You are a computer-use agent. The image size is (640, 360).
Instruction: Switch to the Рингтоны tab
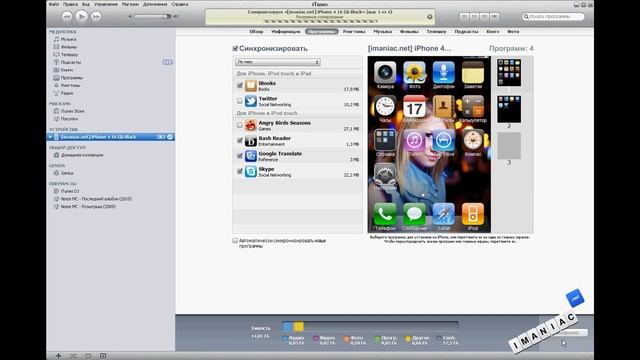tap(354, 31)
